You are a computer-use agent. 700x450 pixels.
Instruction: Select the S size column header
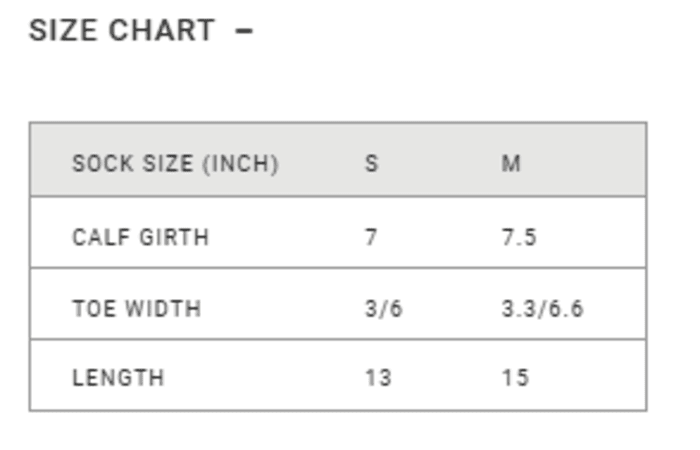coord(371,163)
